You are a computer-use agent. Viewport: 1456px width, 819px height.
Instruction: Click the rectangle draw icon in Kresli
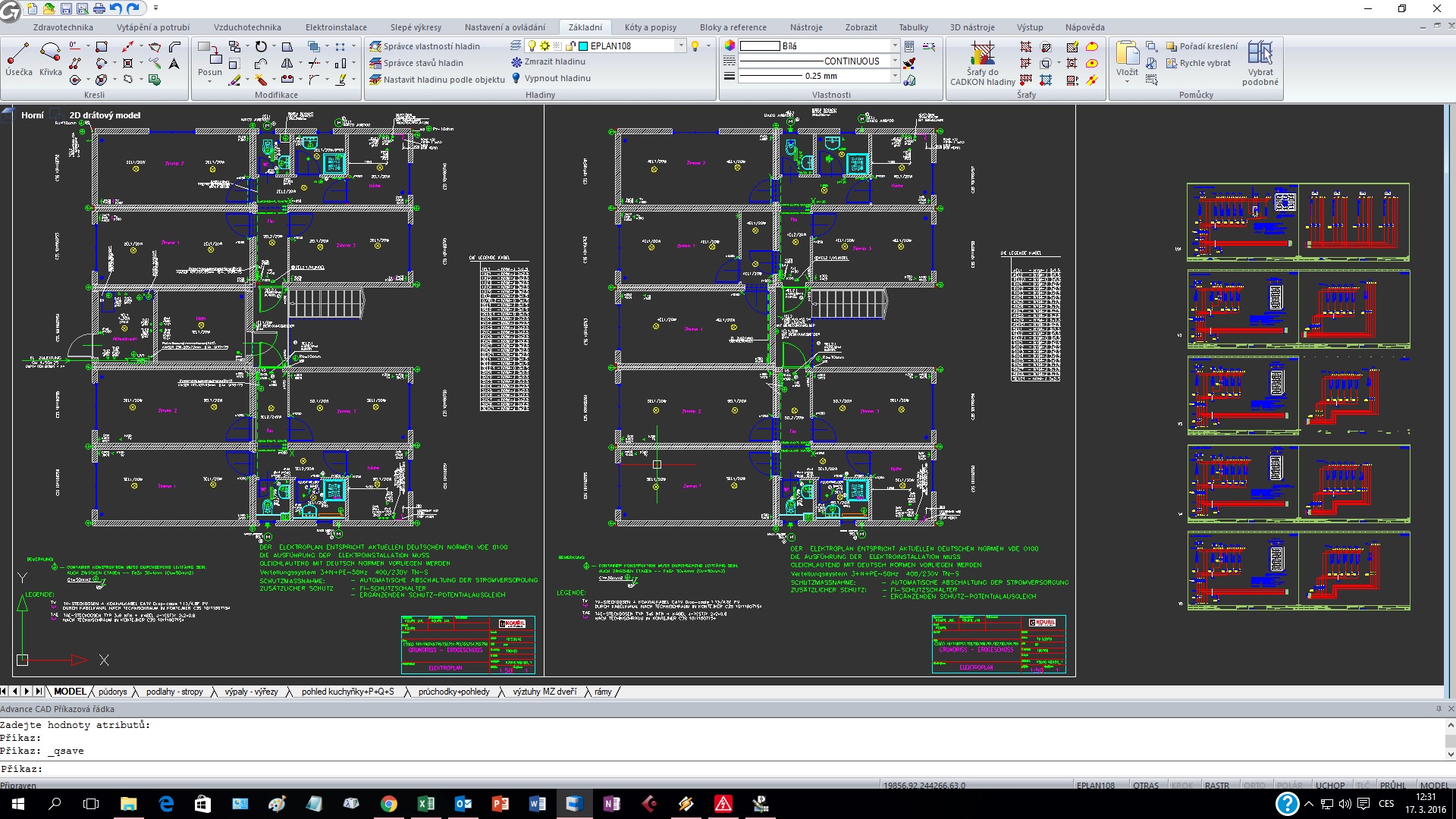coord(102,46)
